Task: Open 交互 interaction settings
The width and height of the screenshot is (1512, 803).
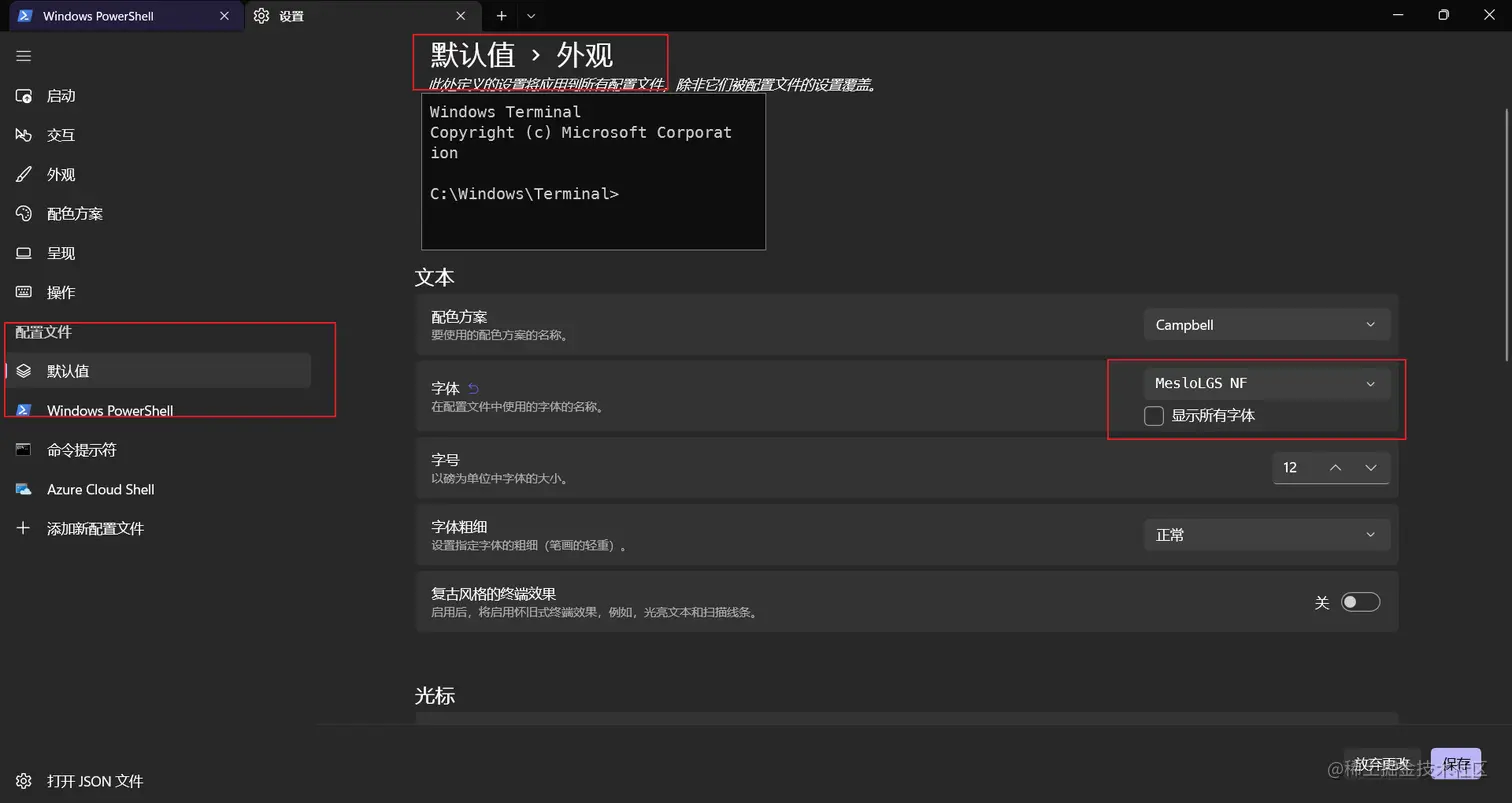Action: (158, 135)
